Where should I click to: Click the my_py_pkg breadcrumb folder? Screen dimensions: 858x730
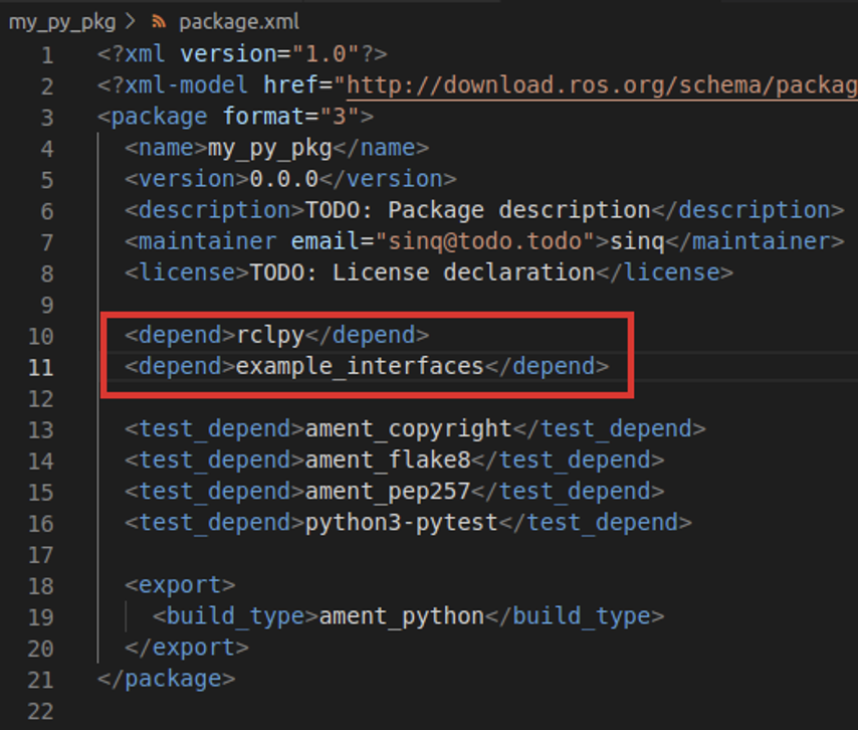point(62,22)
